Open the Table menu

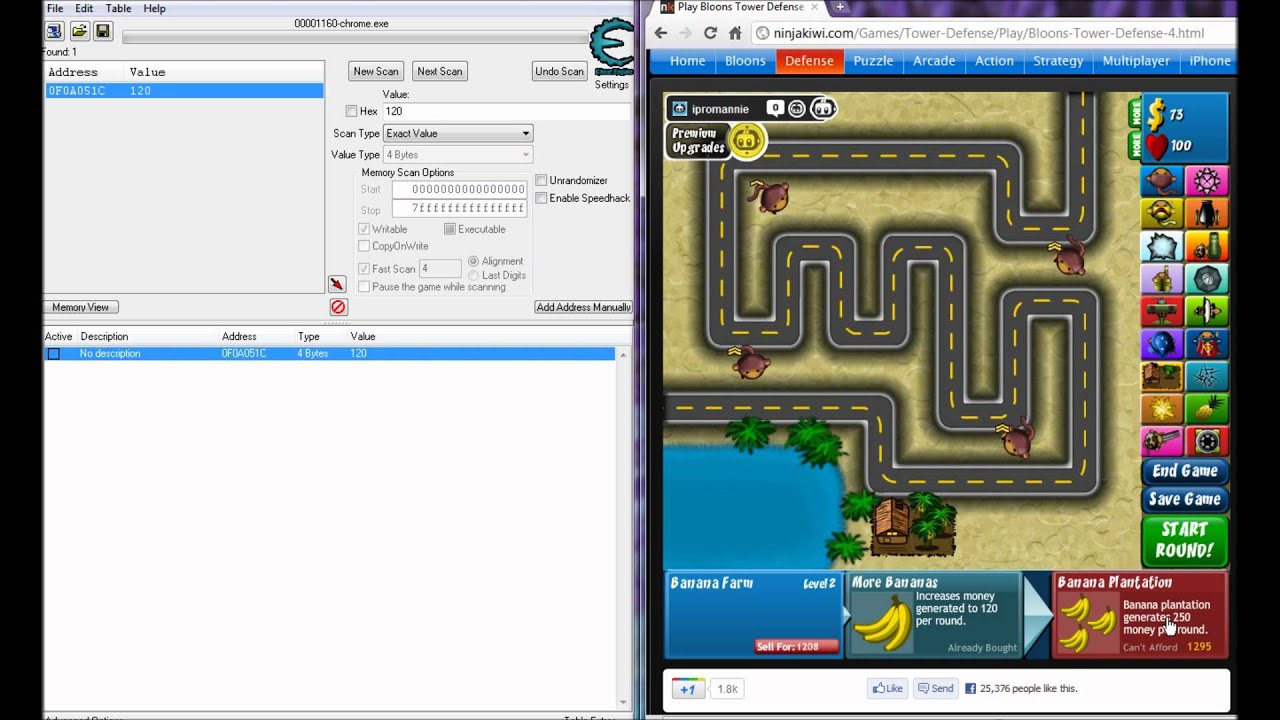tap(118, 8)
